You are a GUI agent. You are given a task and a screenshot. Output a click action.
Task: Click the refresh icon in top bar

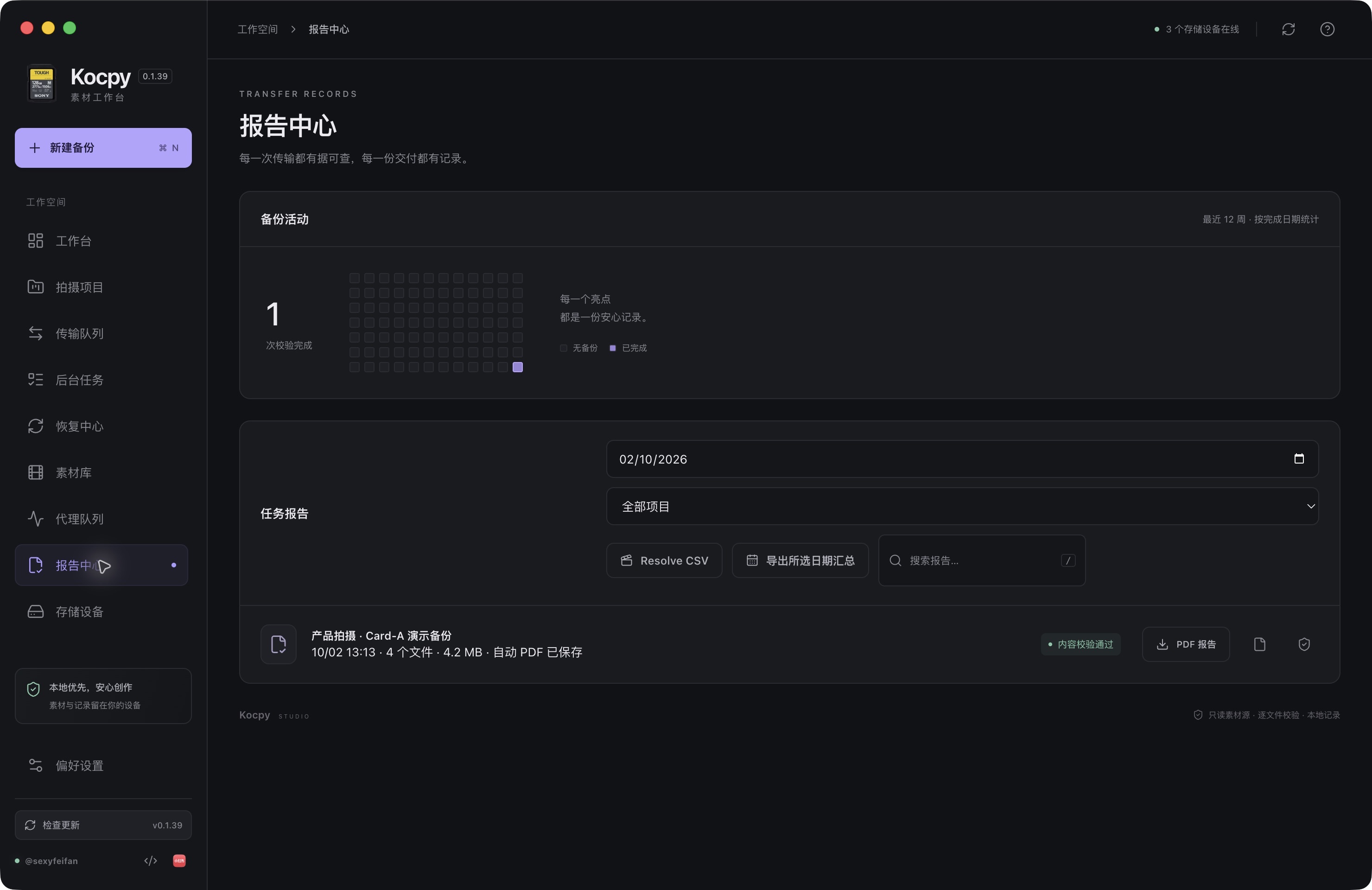tap(1288, 29)
